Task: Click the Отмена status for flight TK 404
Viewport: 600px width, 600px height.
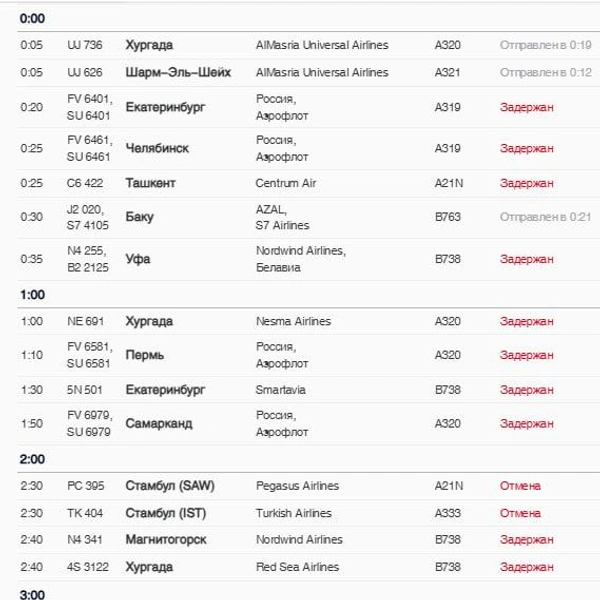Action: pyautogui.click(x=520, y=513)
